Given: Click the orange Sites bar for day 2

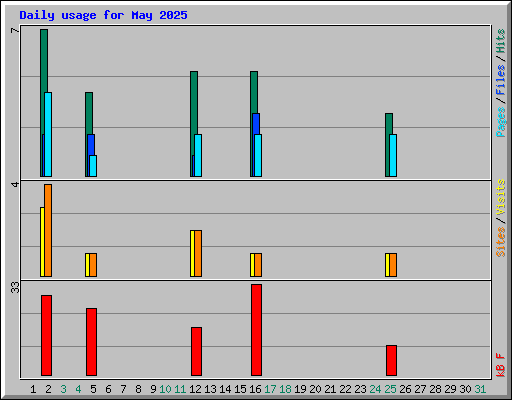Looking at the screenshot, I should point(48,230).
